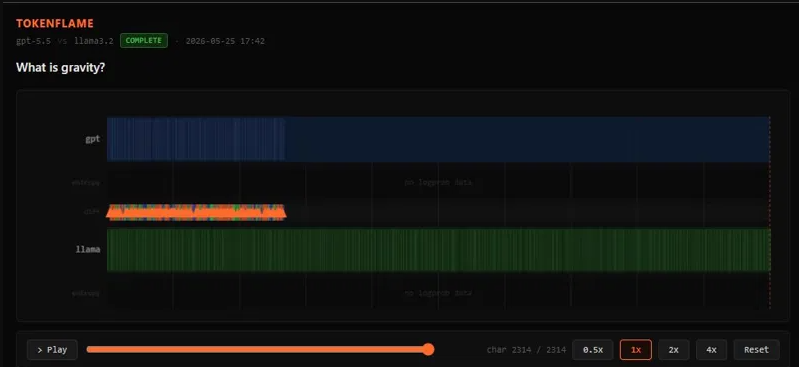Choose the 4x playback speed
Image resolution: width=799 pixels, height=367 pixels.
click(x=711, y=350)
